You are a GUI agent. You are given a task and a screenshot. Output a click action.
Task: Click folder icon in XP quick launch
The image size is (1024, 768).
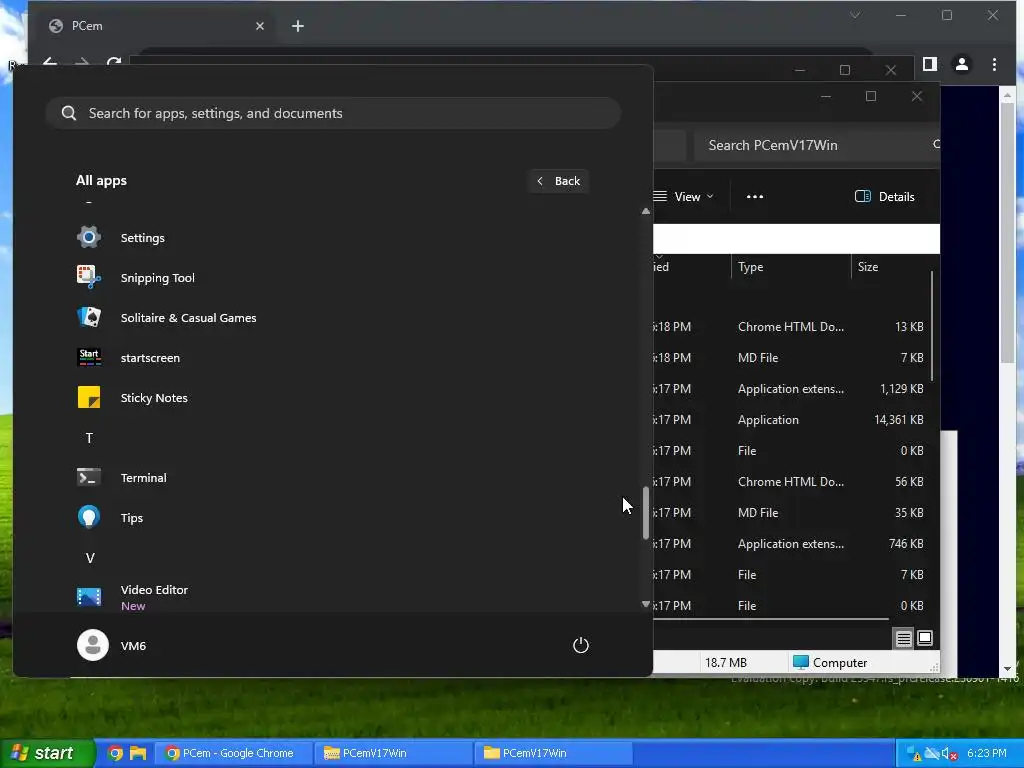click(138, 753)
